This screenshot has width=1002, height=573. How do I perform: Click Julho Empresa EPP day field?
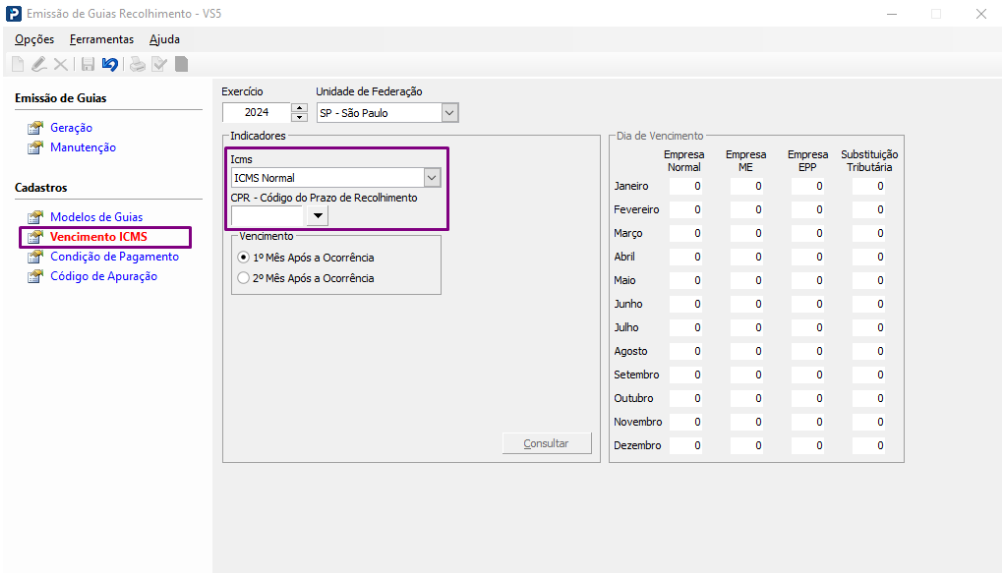pyautogui.click(x=808, y=328)
